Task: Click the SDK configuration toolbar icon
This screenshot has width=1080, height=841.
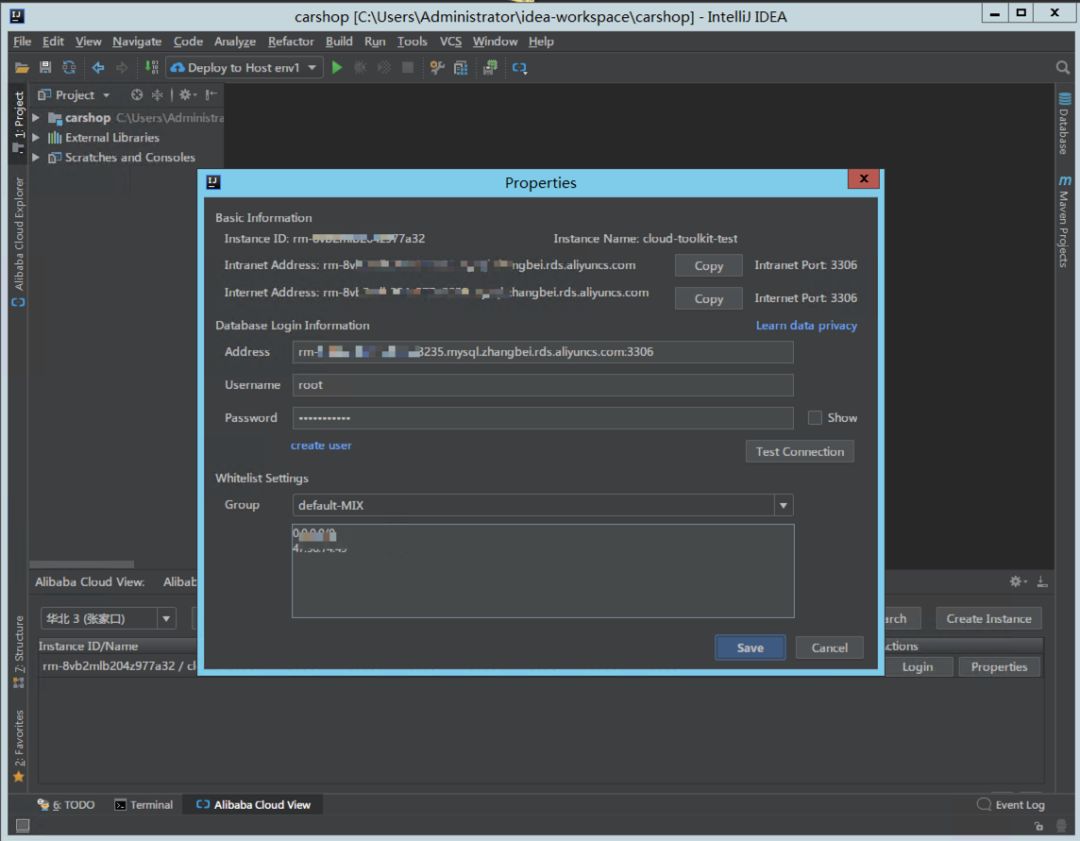Action: [x=490, y=68]
